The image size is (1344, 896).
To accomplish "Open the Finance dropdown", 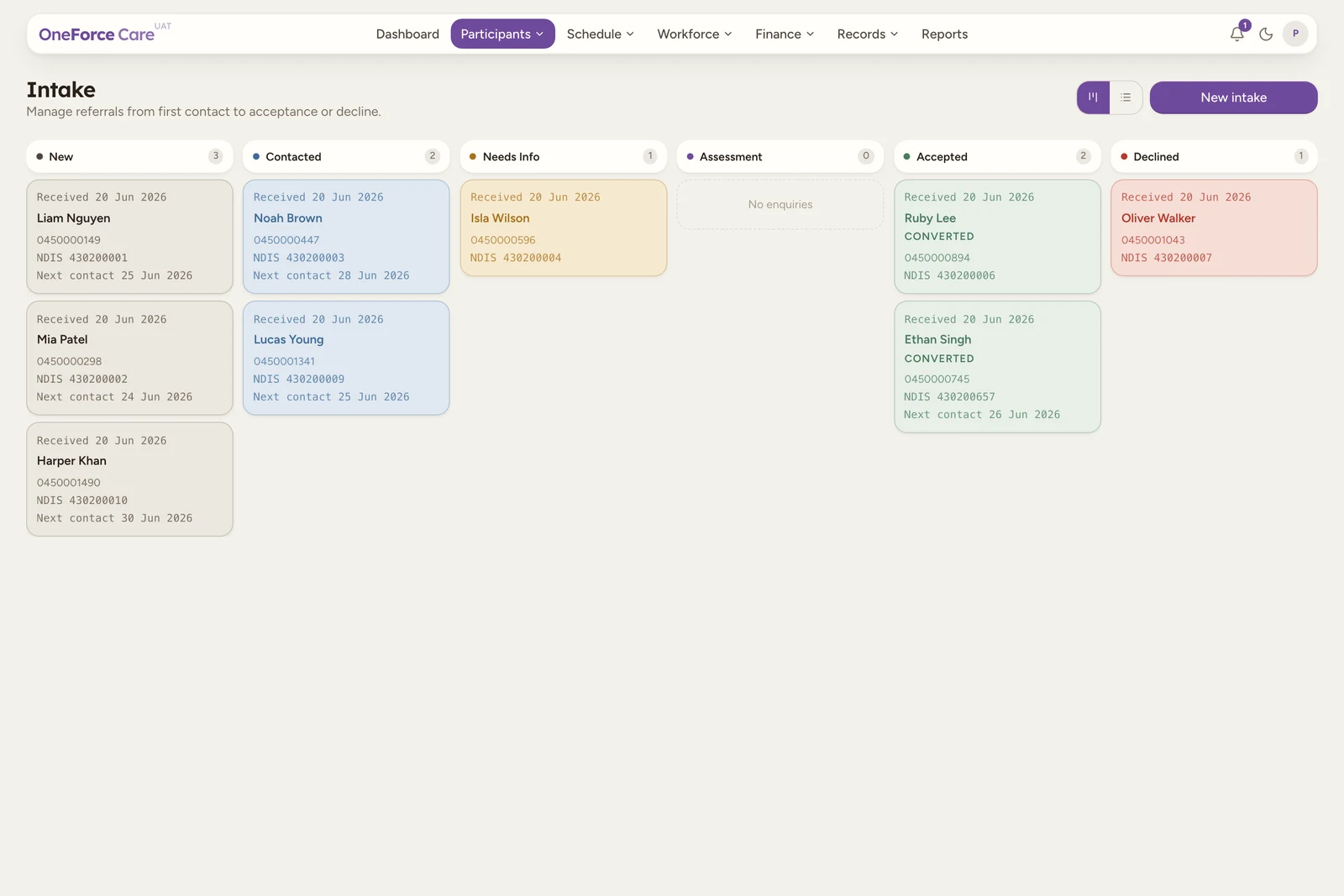I will 785,34.
